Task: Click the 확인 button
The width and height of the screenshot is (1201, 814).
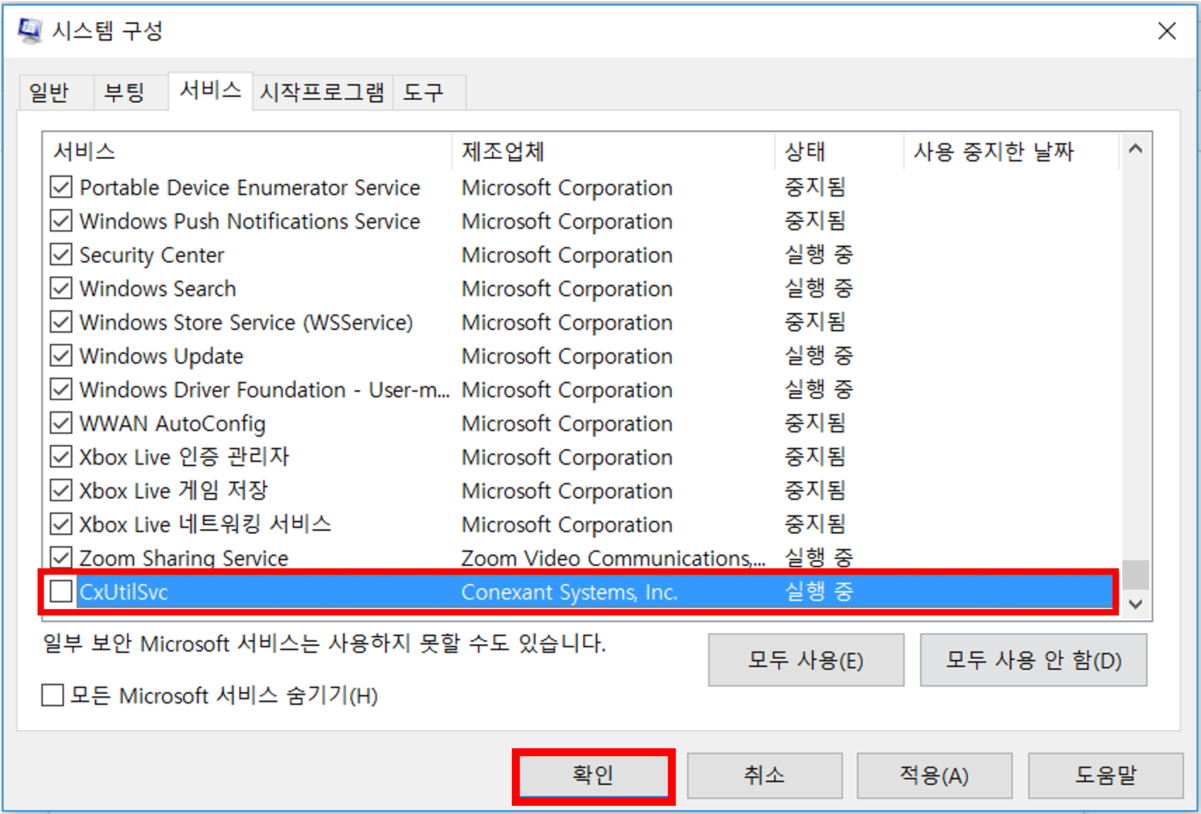Action: [x=593, y=776]
